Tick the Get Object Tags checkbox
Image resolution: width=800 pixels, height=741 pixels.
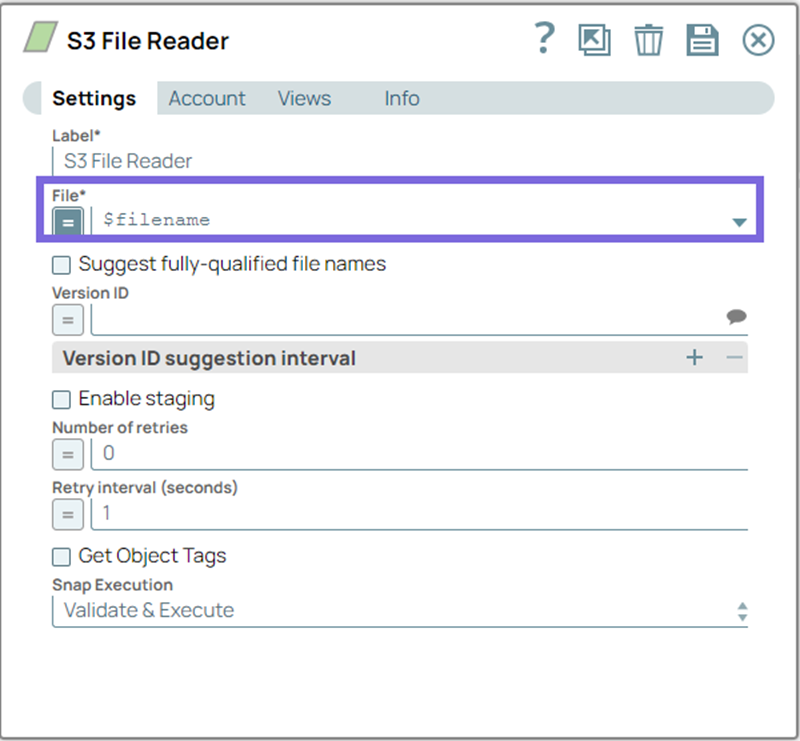[x=62, y=556]
